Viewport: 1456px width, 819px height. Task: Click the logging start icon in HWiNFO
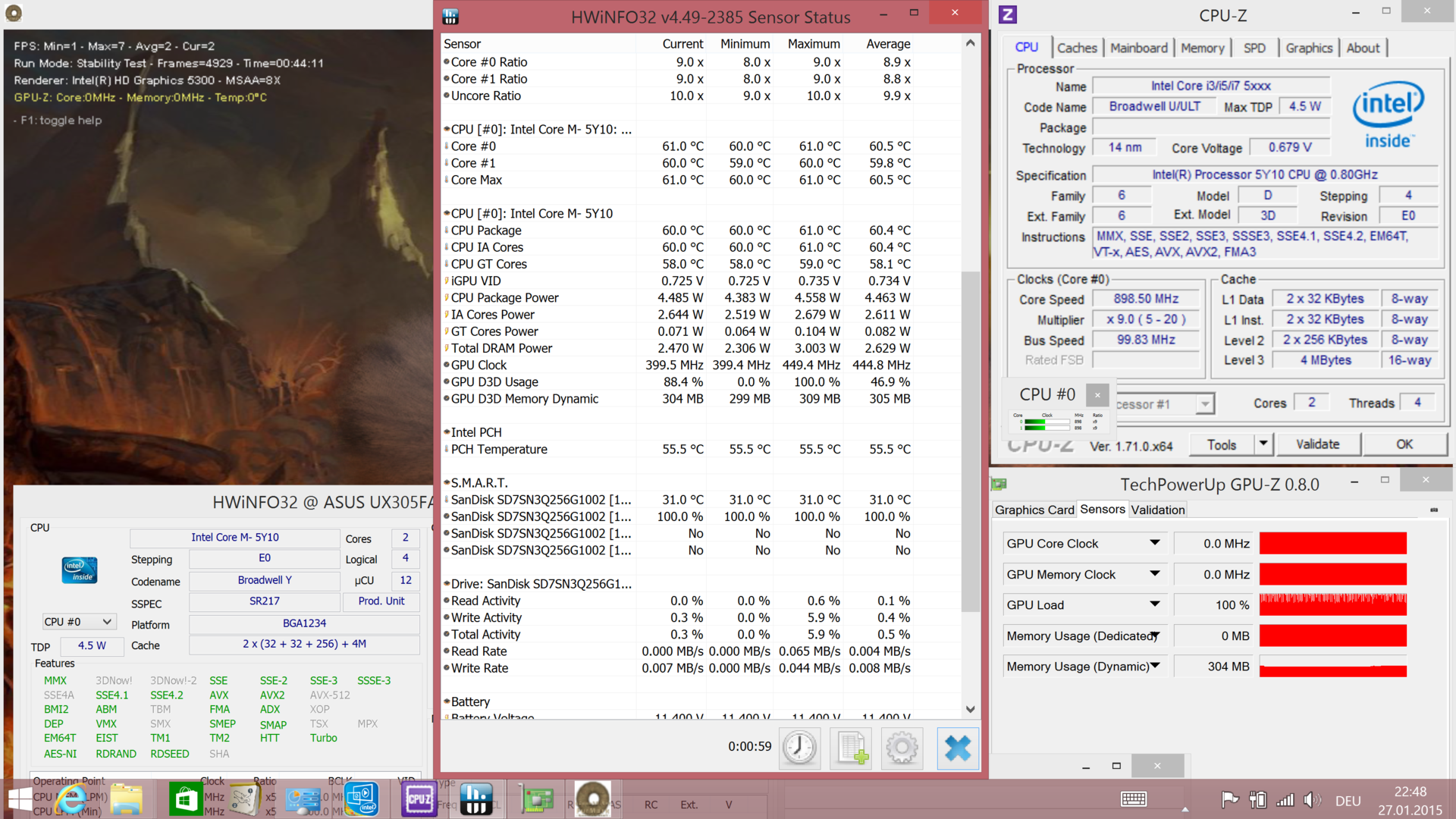pos(852,748)
